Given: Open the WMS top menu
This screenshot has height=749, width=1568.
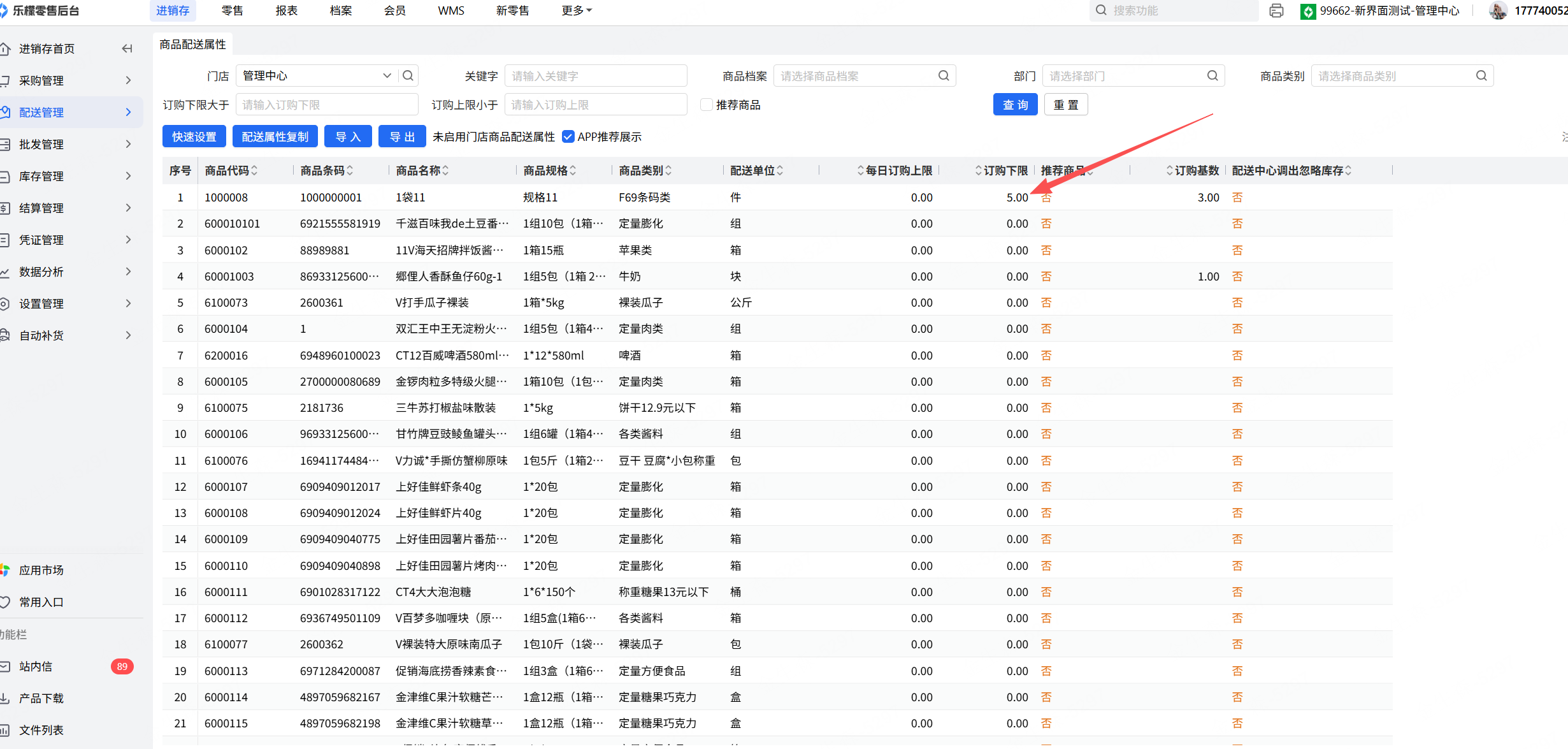Looking at the screenshot, I should tap(451, 11).
